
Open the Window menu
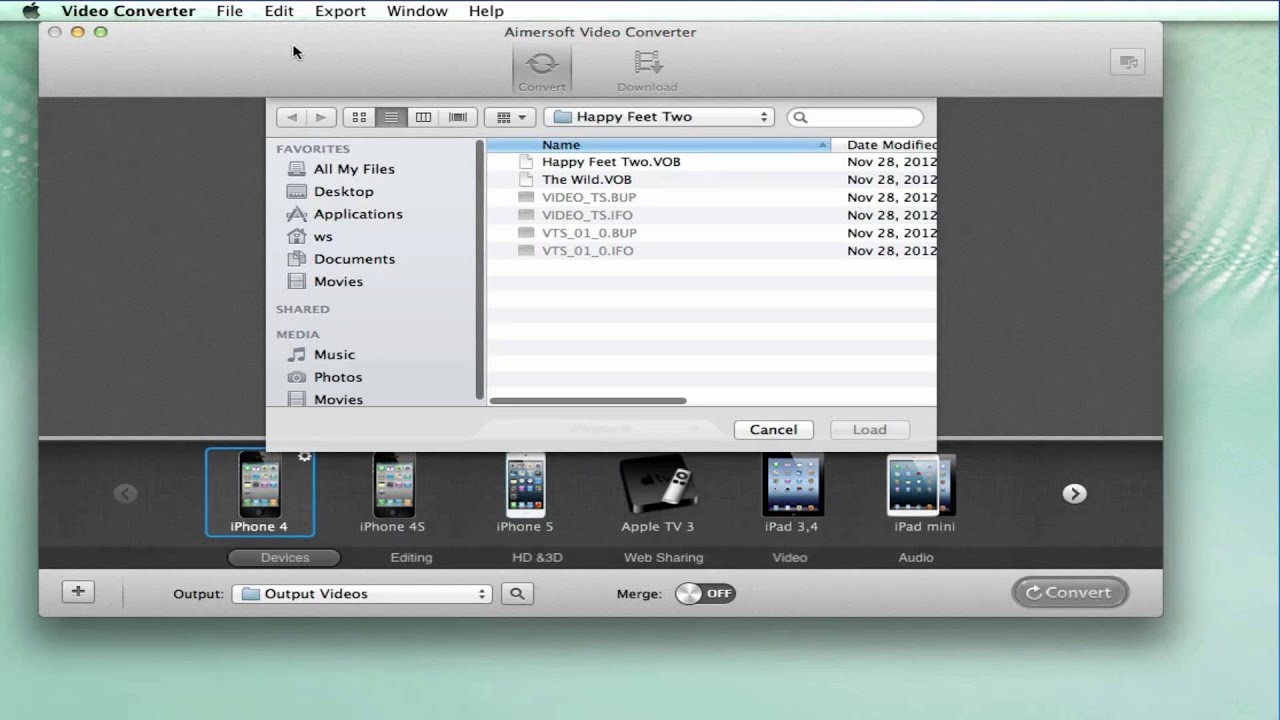417,11
